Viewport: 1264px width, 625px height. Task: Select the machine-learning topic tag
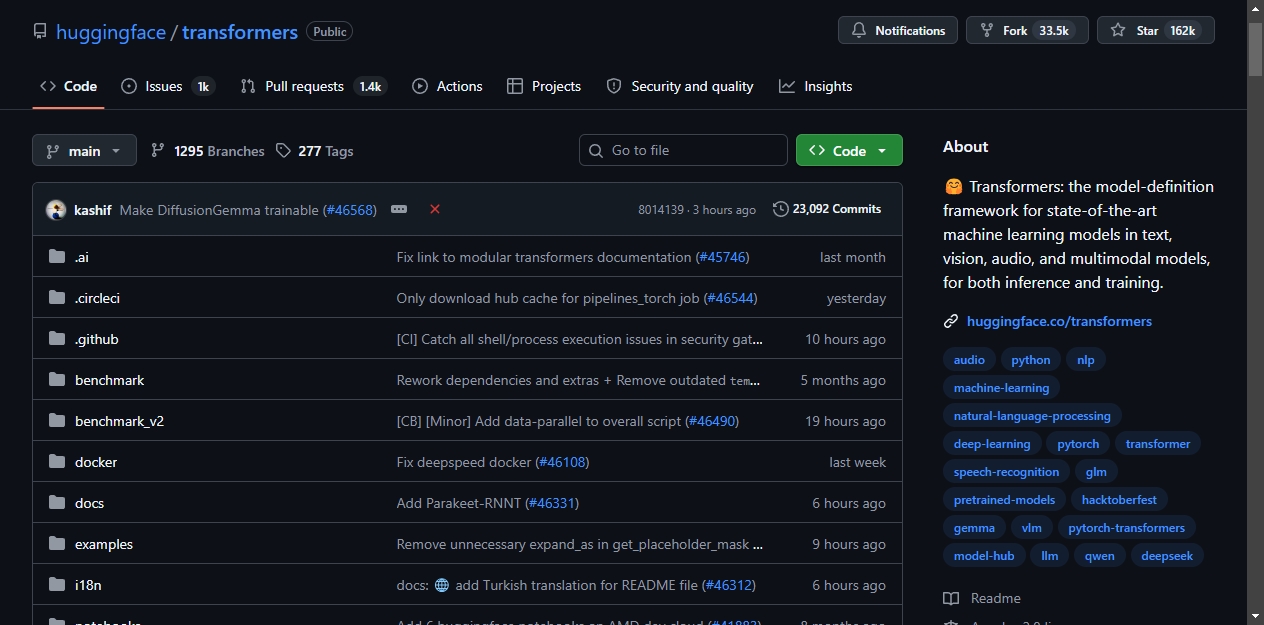(1001, 388)
